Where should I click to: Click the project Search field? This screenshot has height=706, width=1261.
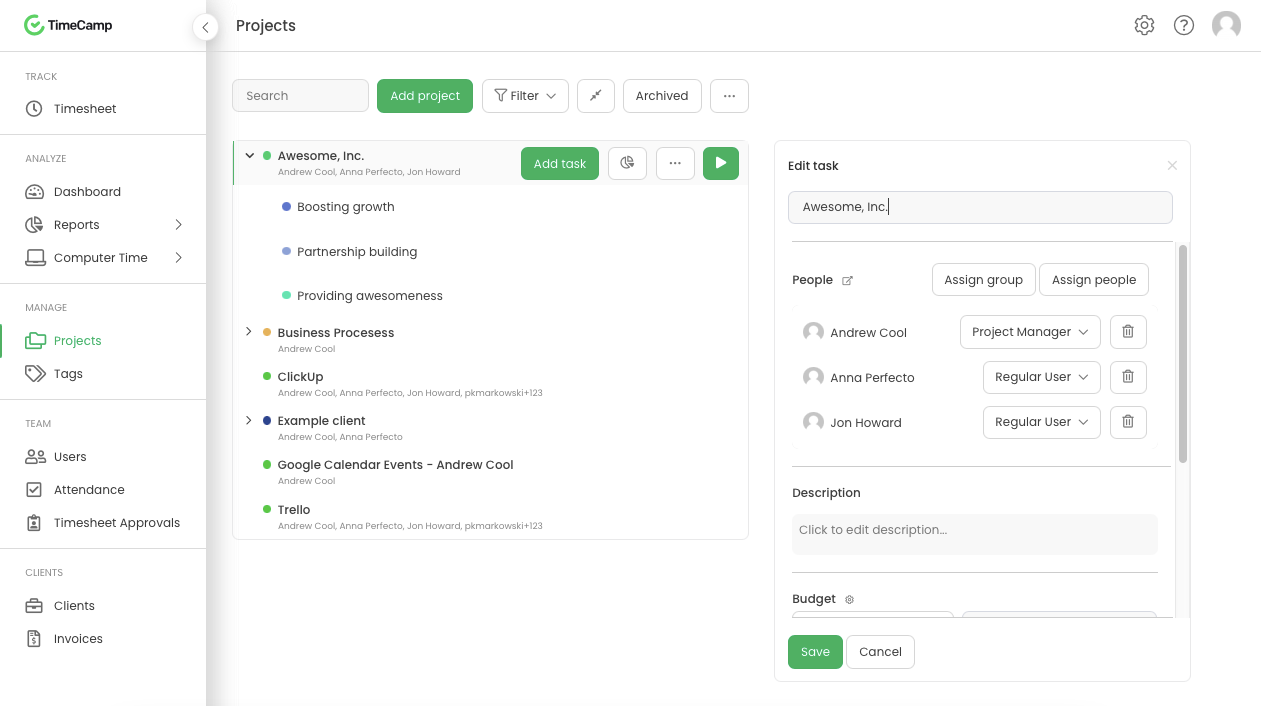click(x=300, y=96)
